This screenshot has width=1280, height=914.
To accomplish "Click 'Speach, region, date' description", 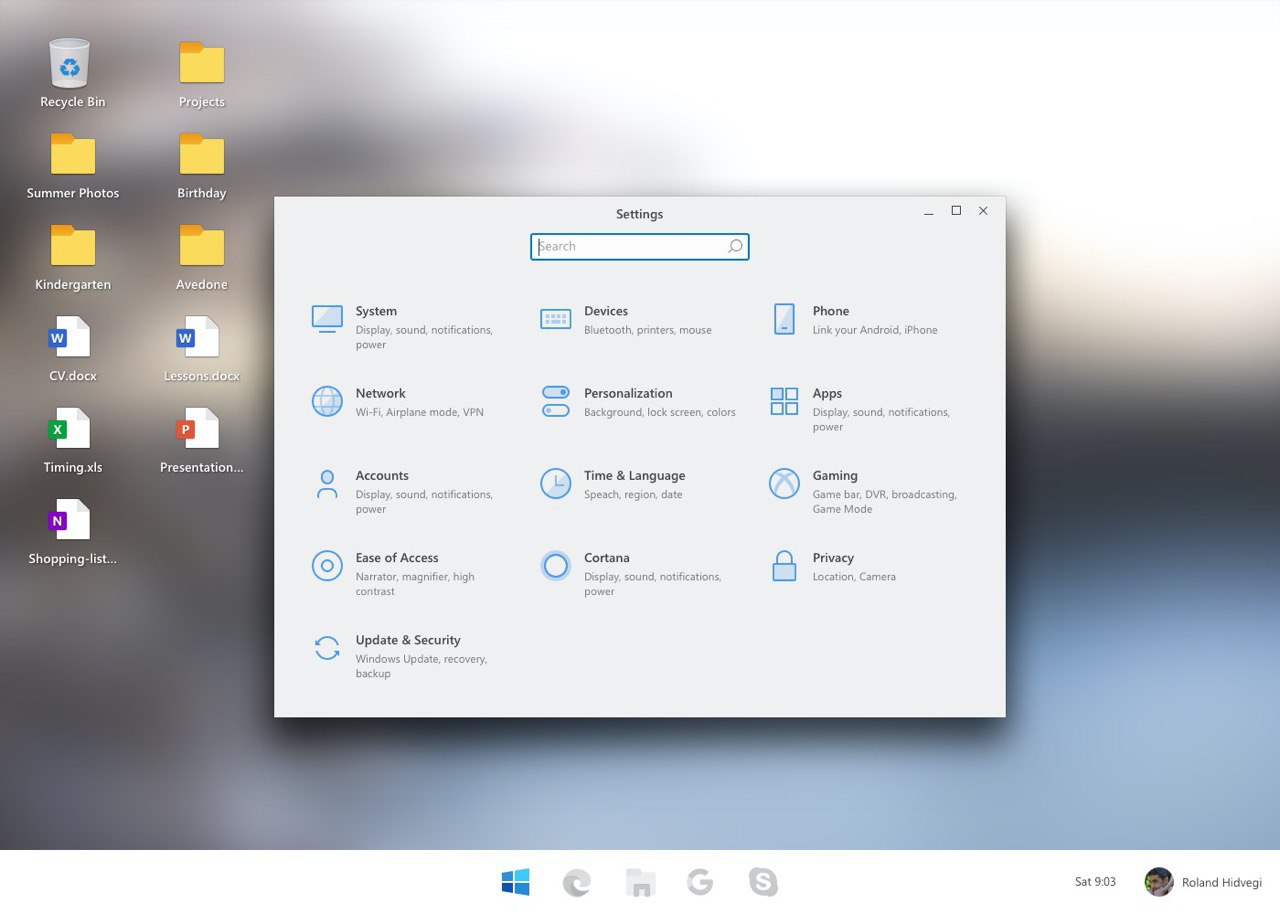I will point(633,495).
